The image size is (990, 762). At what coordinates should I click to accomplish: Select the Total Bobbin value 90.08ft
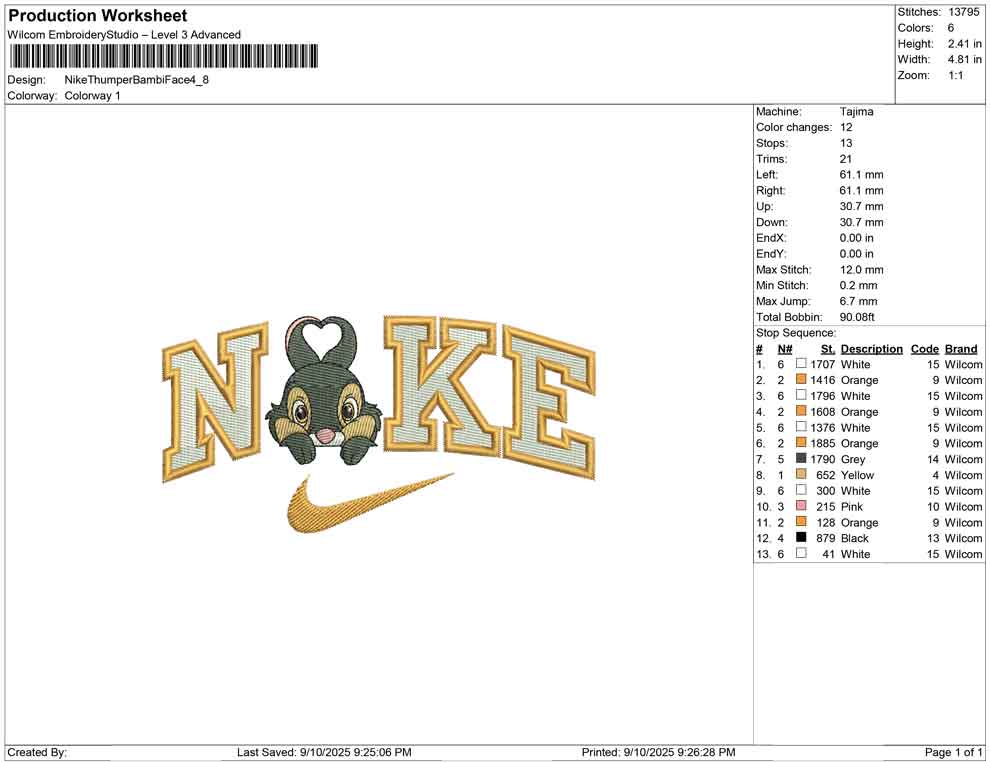[857, 317]
